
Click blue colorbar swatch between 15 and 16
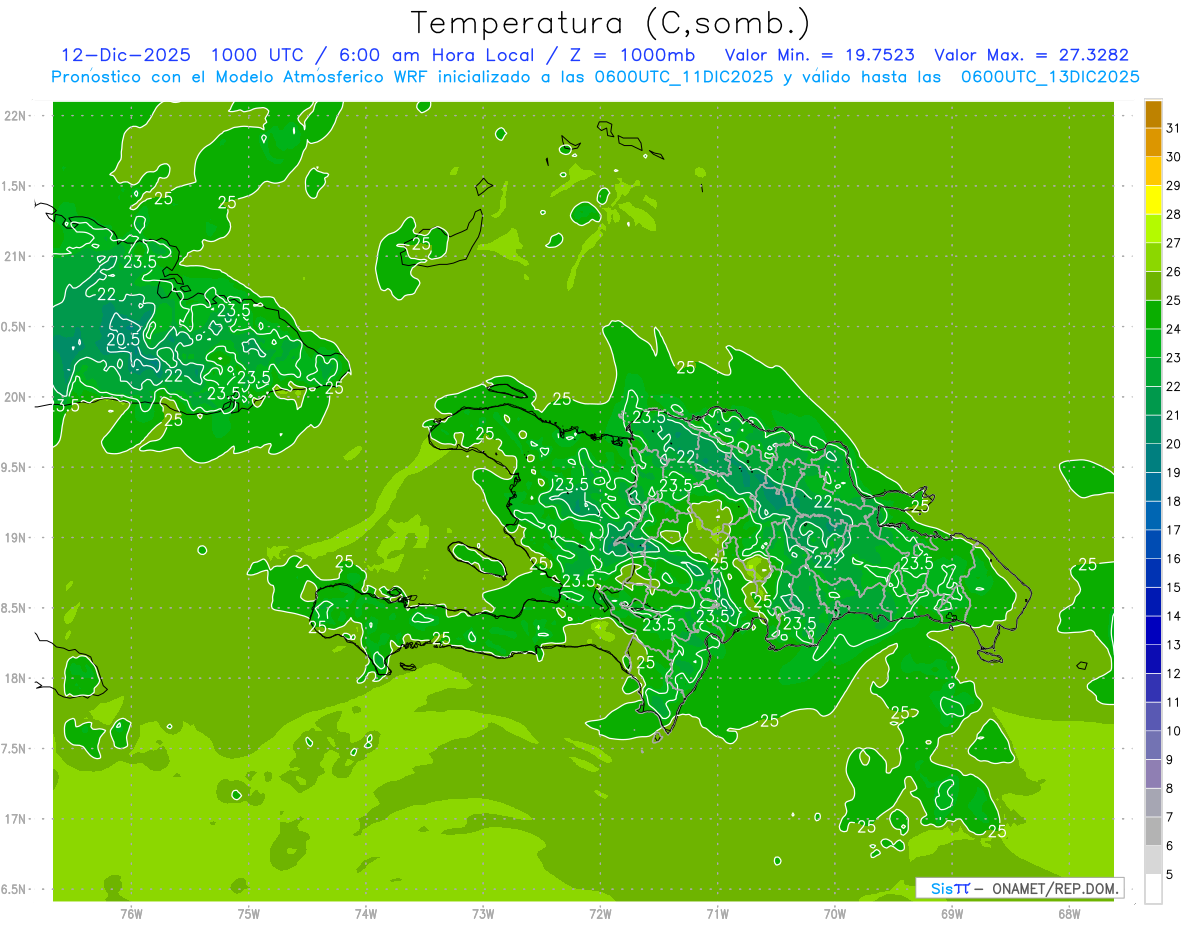[1153, 573]
